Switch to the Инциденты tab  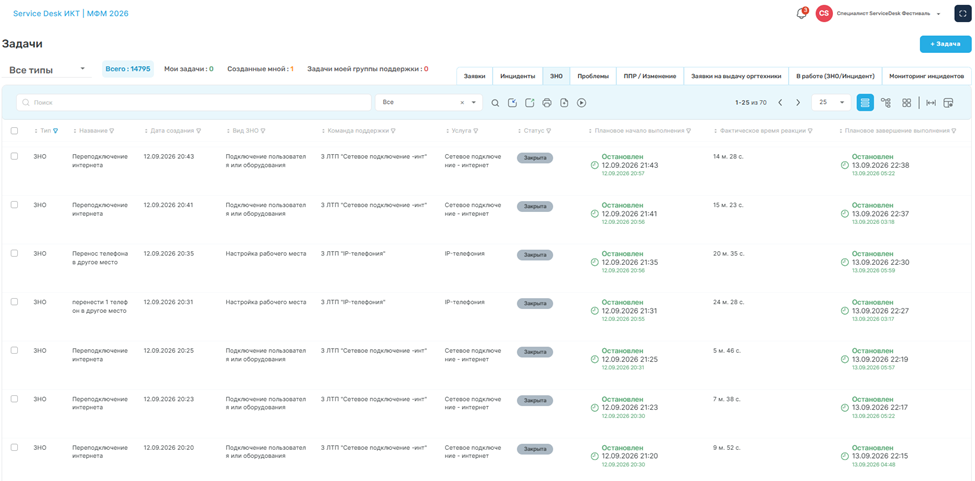click(x=517, y=76)
